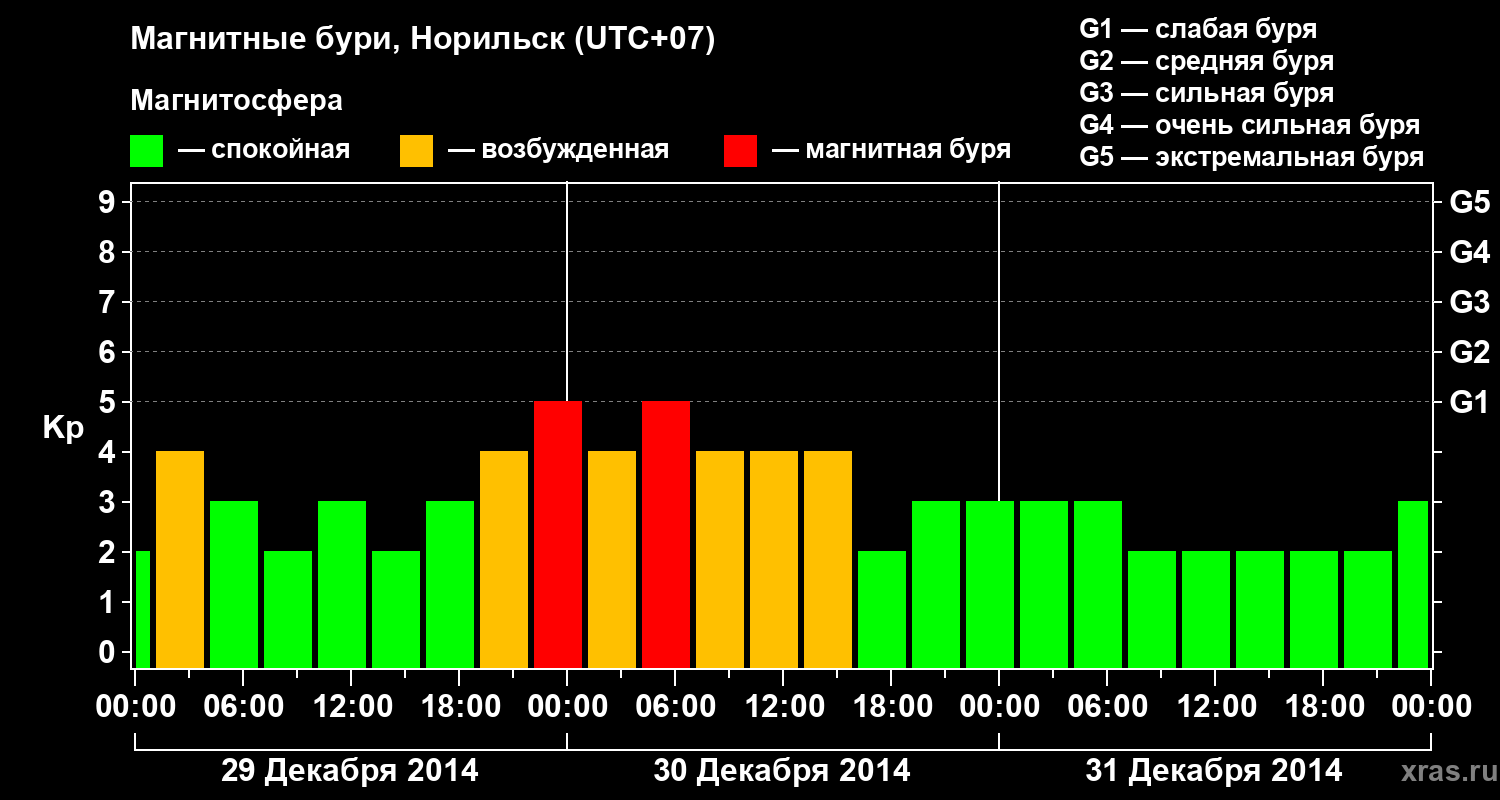Click the red Kp 5 bar above 06:00 on 30 December

tap(666, 534)
